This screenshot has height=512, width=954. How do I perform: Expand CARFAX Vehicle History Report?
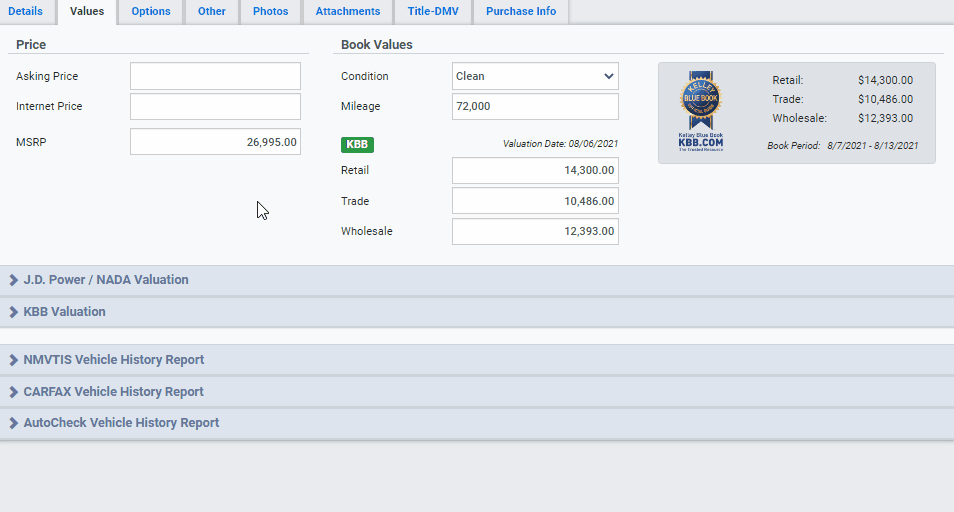(113, 392)
